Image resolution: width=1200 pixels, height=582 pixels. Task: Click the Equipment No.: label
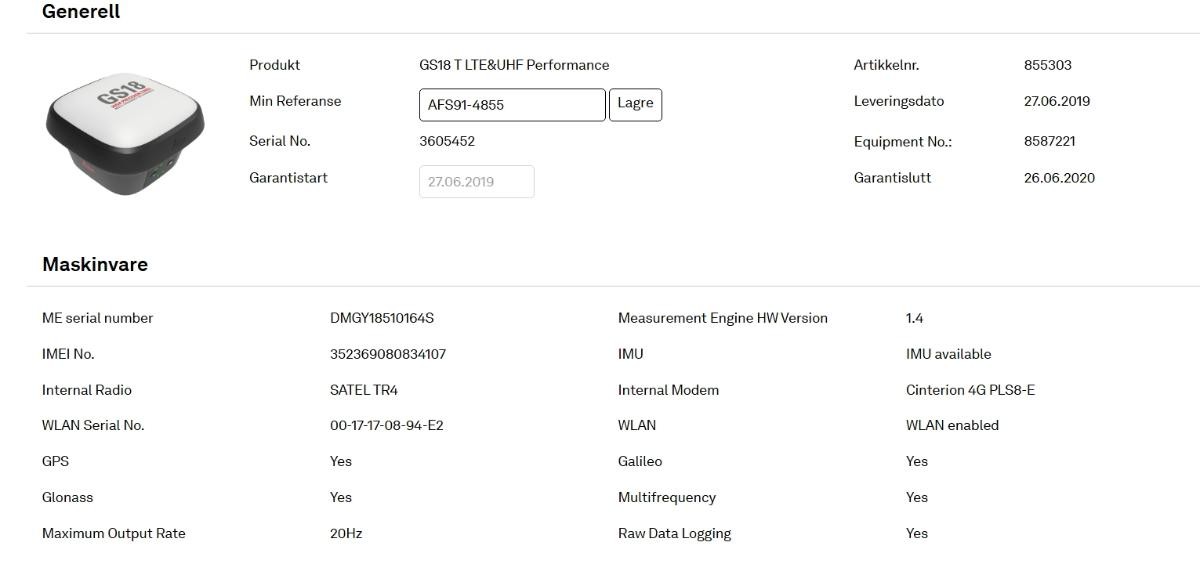point(903,142)
